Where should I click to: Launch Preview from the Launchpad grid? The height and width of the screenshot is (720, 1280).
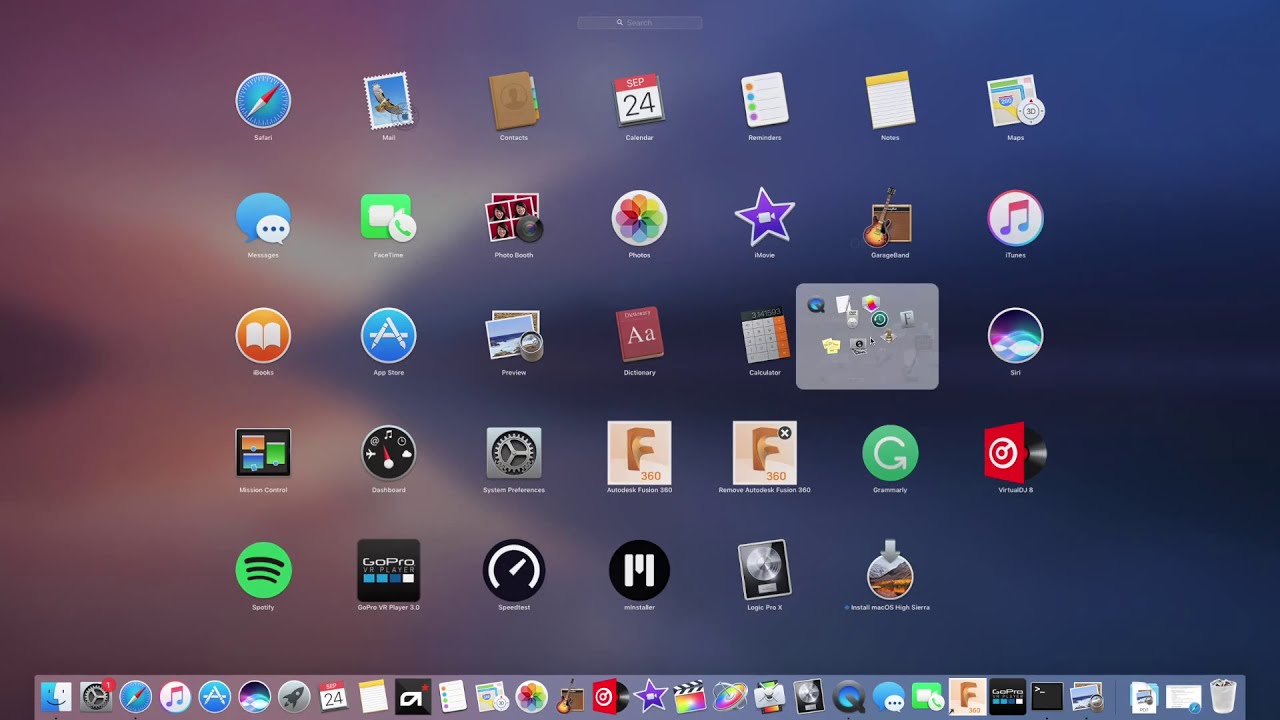click(x=514, y=335)
